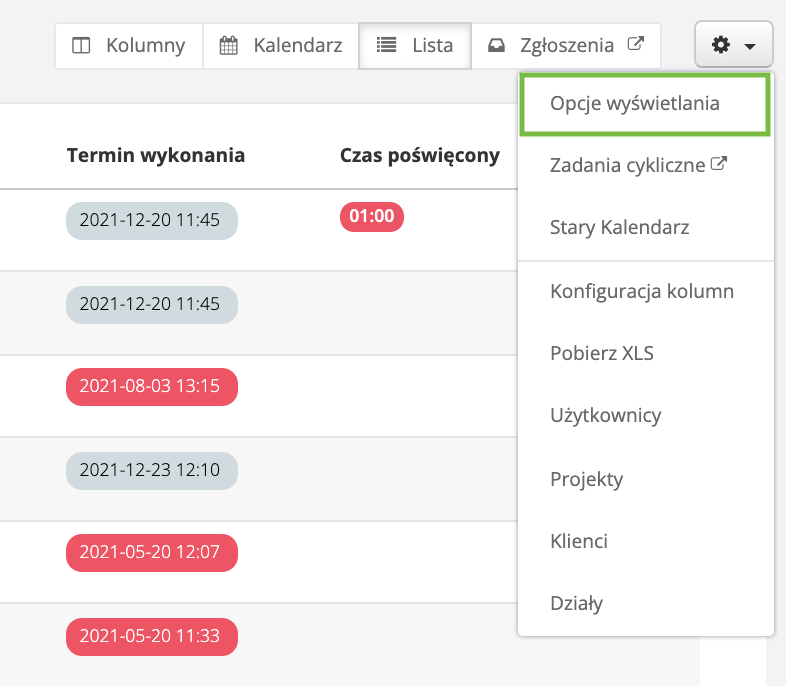Click the calendar icon in Kalendarz tab
The image size is (786, 686).
click(x=229, y=46)
